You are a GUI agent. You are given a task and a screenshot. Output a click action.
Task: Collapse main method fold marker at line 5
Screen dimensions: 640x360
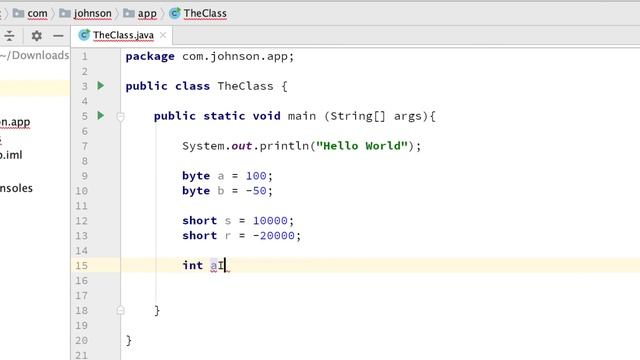point(120,117)
